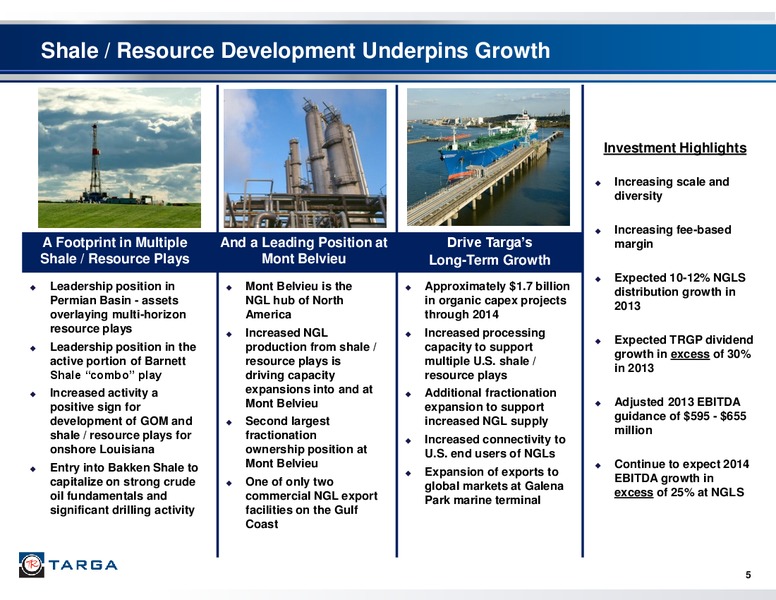Click the 'A Footprint in Multiple Shale / Resource Plays' header
776x600 pixels.
point(115,250)
